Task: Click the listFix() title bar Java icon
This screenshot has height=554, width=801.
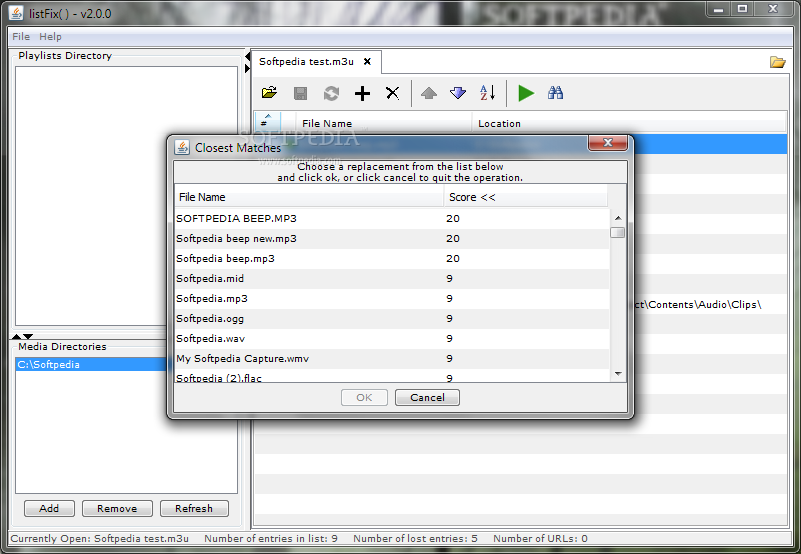Action: coord(17,13)
